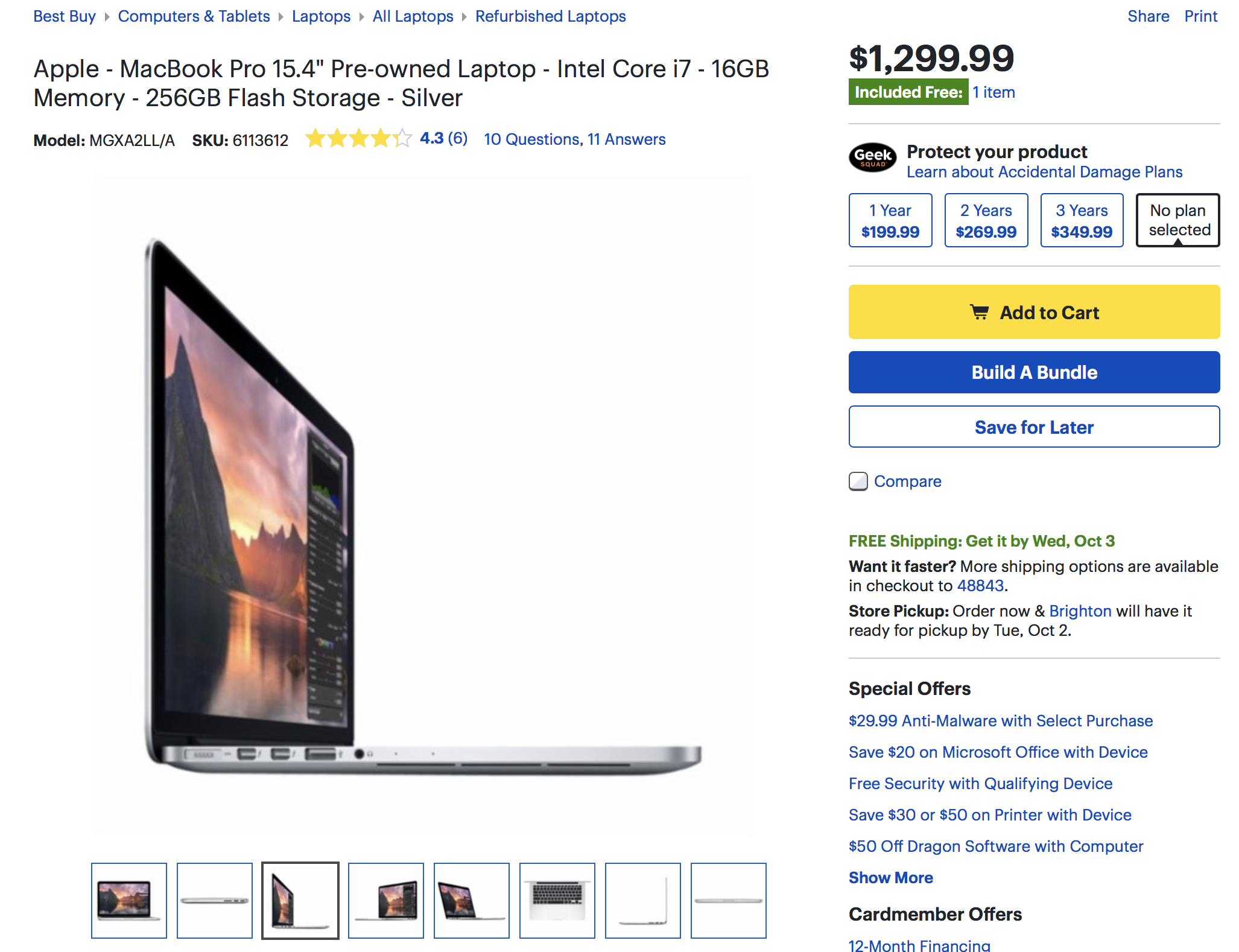Check the Compare checkbox
The image size is (1239, 952).
click(x=858, y=481)
